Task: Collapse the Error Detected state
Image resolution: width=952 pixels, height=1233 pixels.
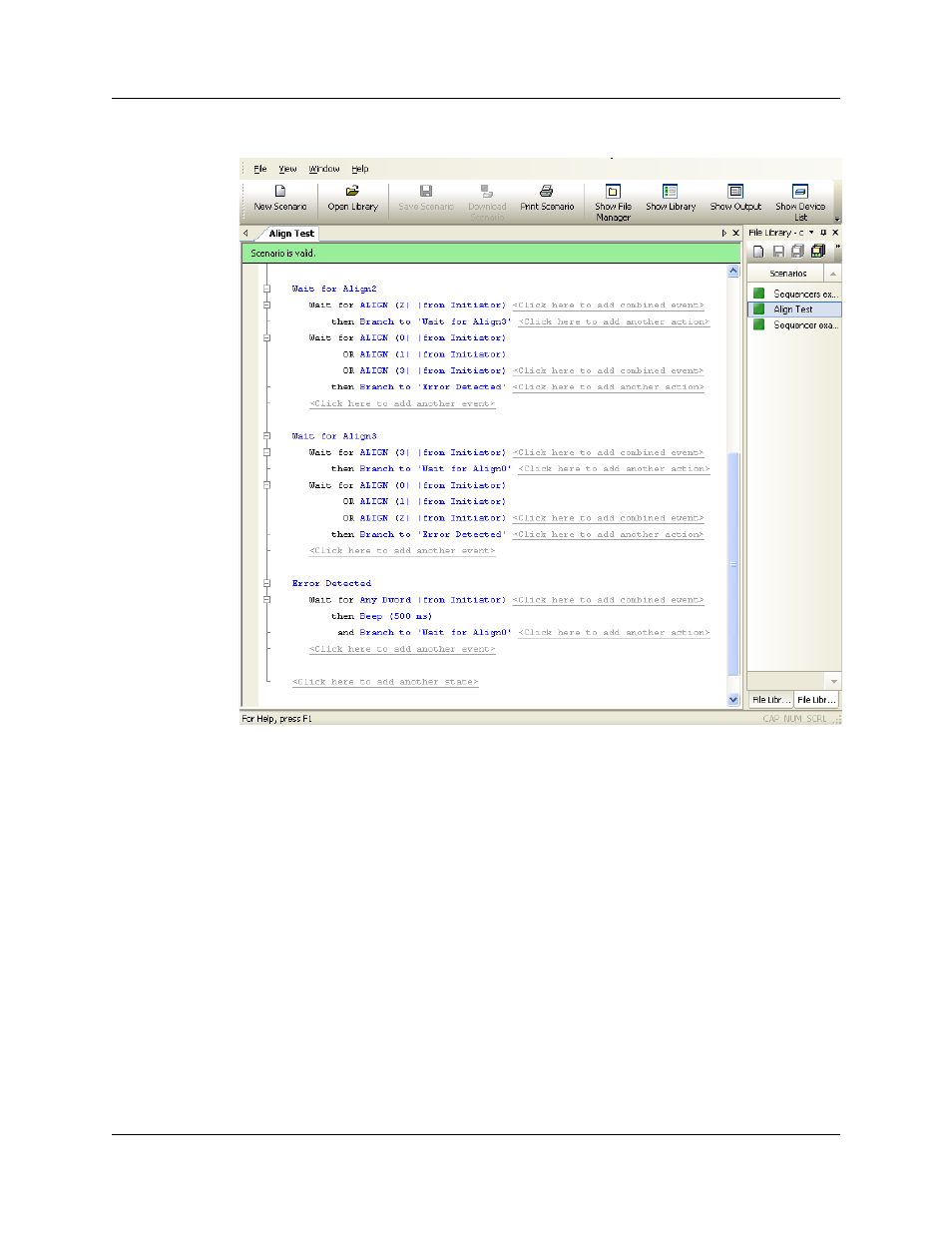Action: (x=267, y=583)
